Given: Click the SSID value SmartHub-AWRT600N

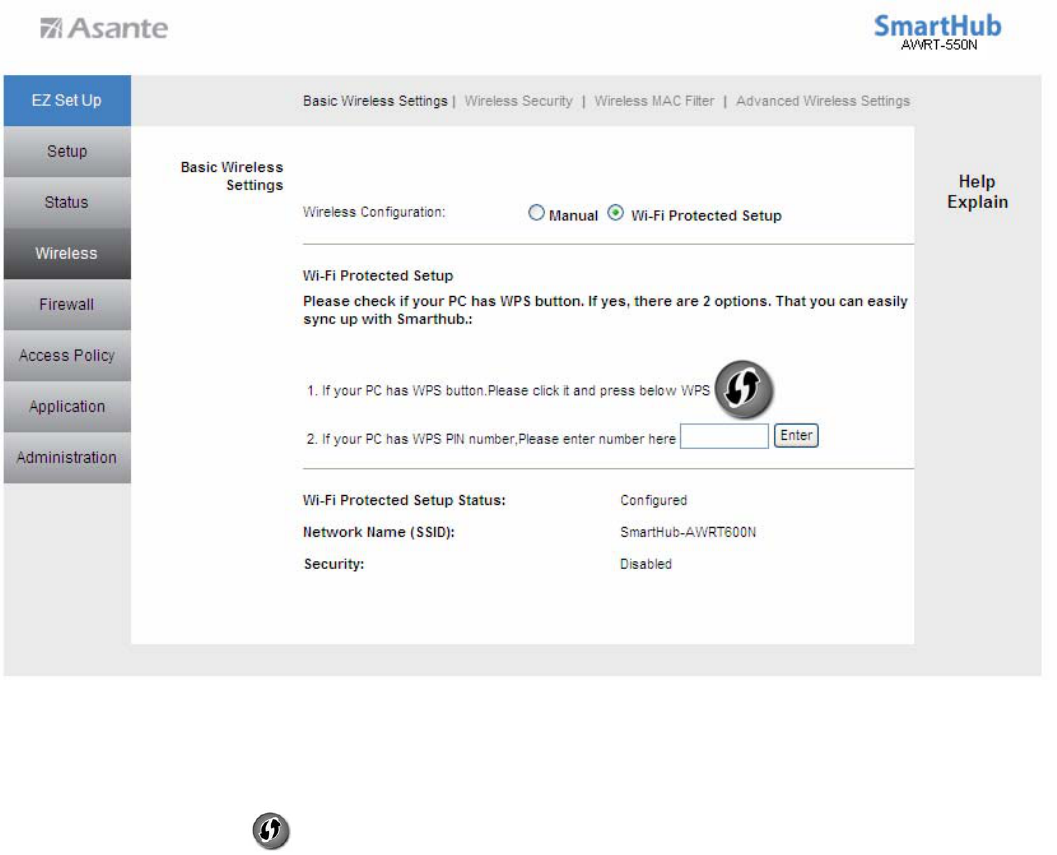Looking at the screenshot, I should (688, 532).
